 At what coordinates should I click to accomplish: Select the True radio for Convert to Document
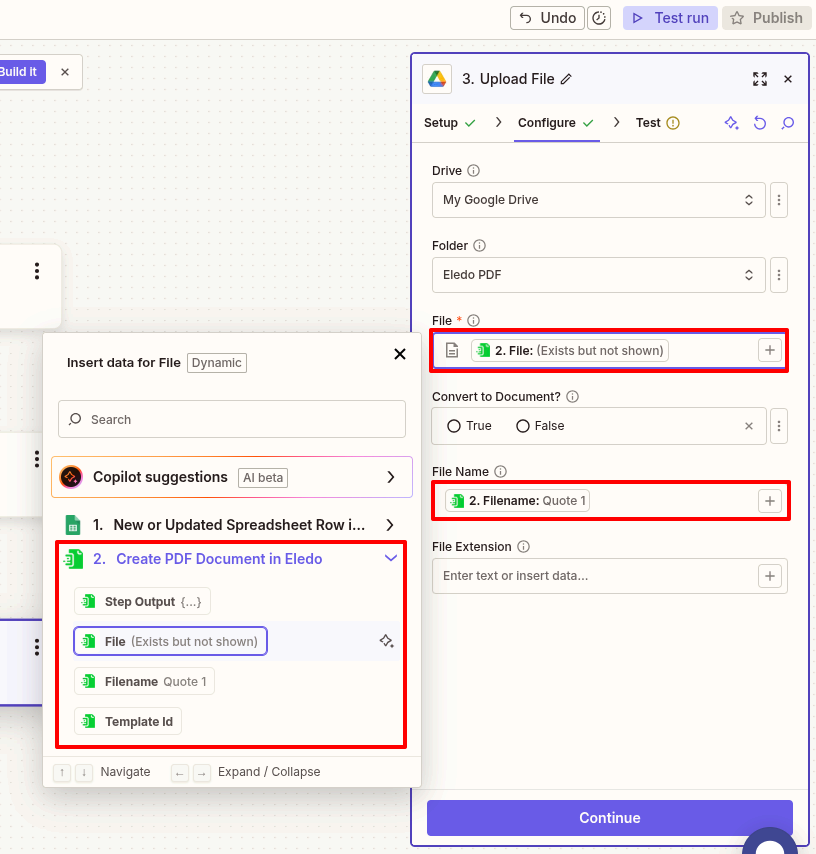click(453, 425)
